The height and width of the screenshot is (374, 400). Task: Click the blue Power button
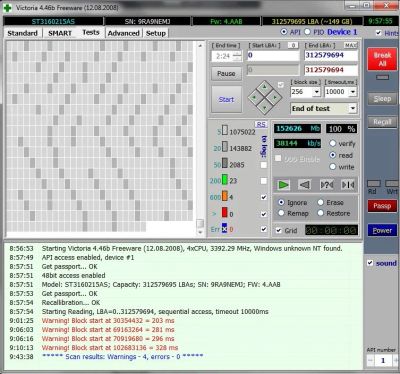coord(382,230)
